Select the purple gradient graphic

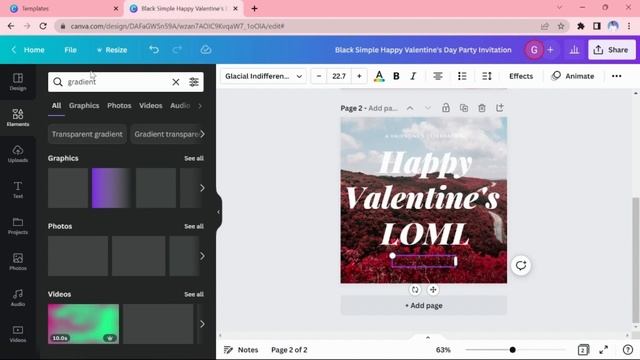click(111, 188)
